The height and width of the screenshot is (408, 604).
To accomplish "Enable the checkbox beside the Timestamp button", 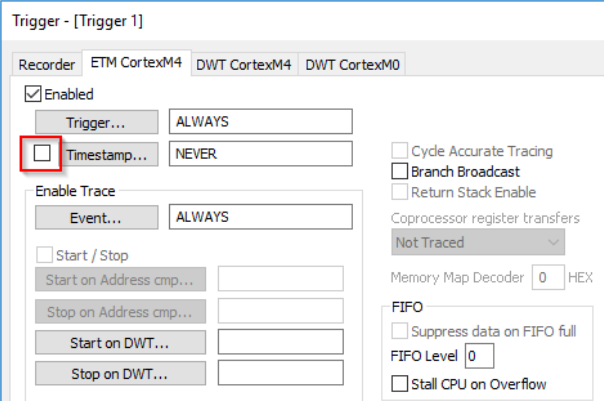I will click(x=41, y=155).
